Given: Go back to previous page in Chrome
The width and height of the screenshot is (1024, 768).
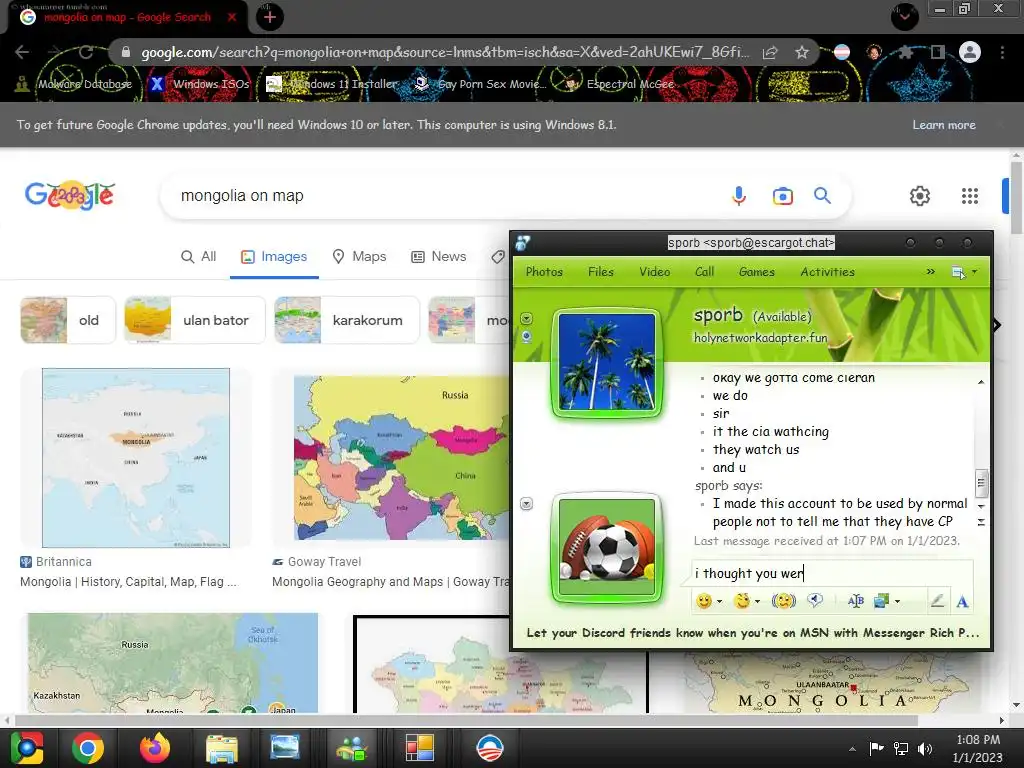Looking at the screenshot, I should click(22, 52).
